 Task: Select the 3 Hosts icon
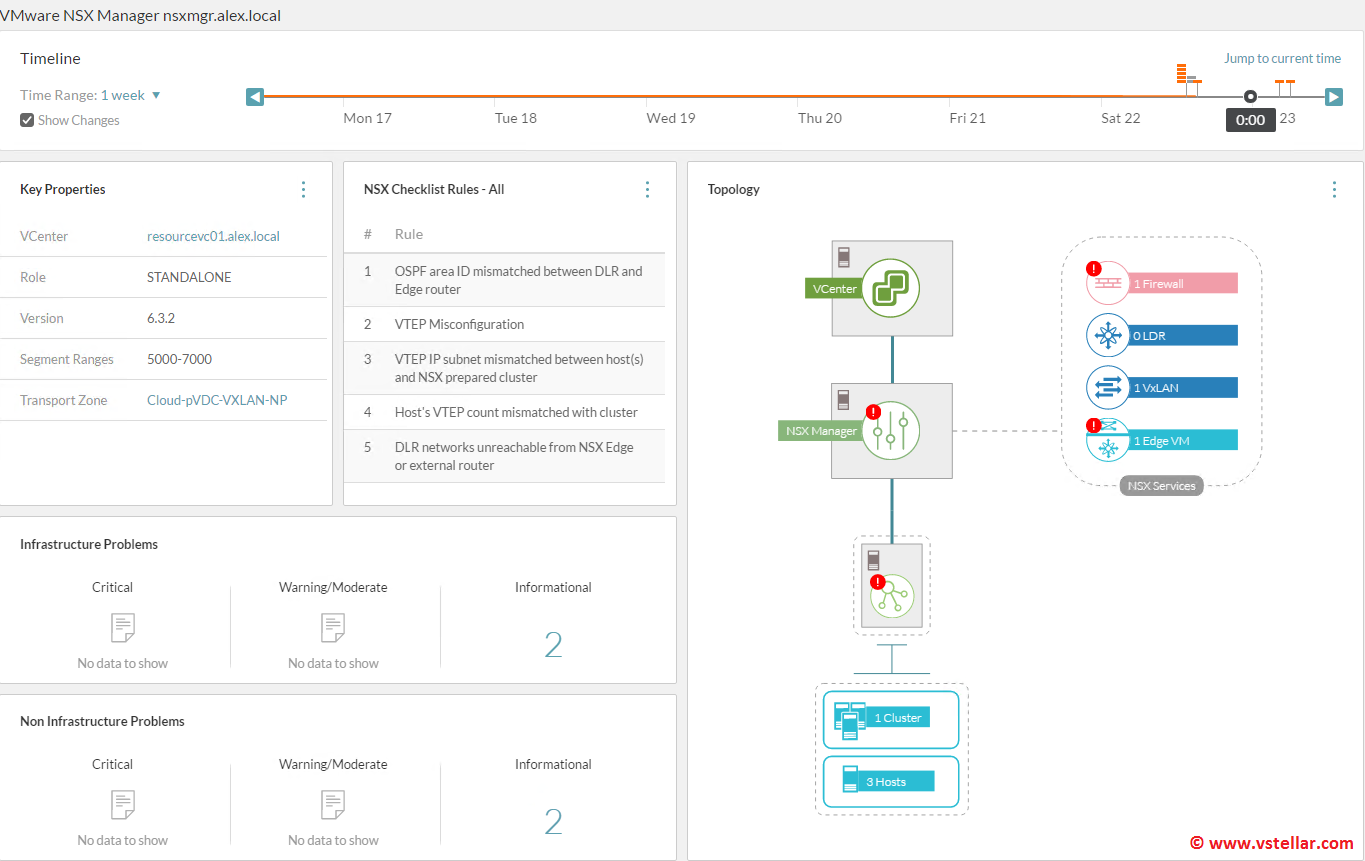pyautogui.click(x=850, y=782)
